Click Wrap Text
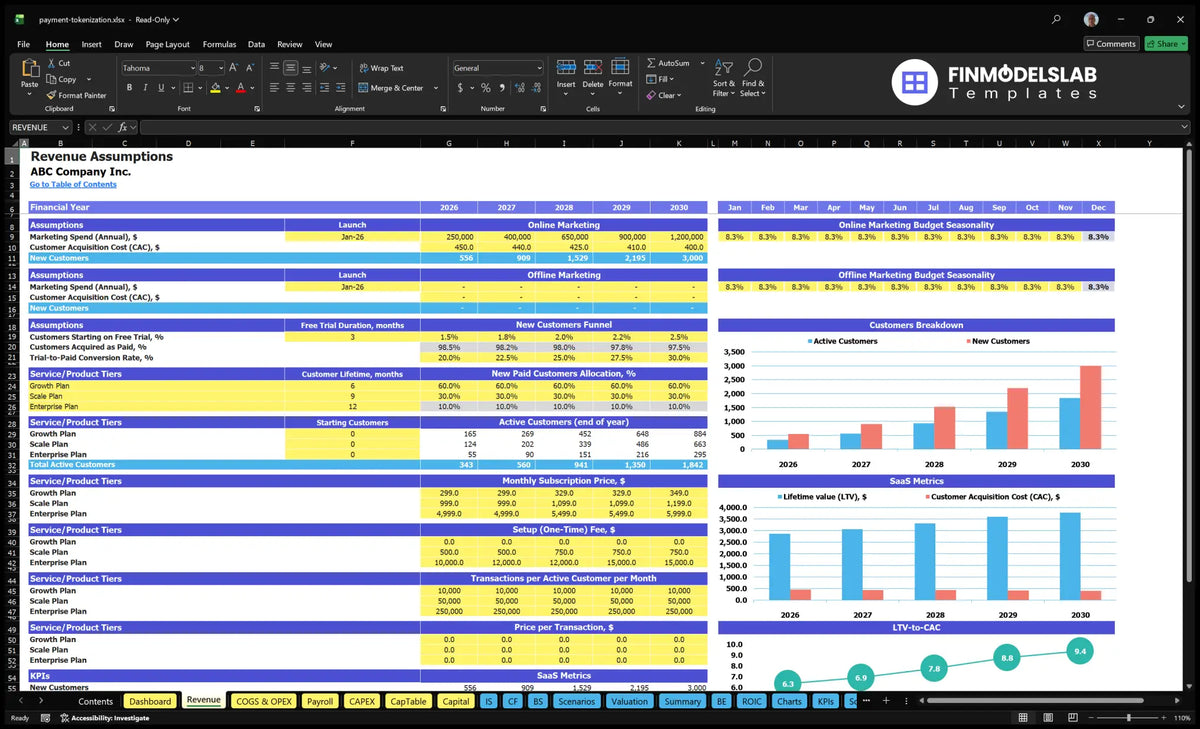Viewport: 1200px width, 729px height. (381, 68)
